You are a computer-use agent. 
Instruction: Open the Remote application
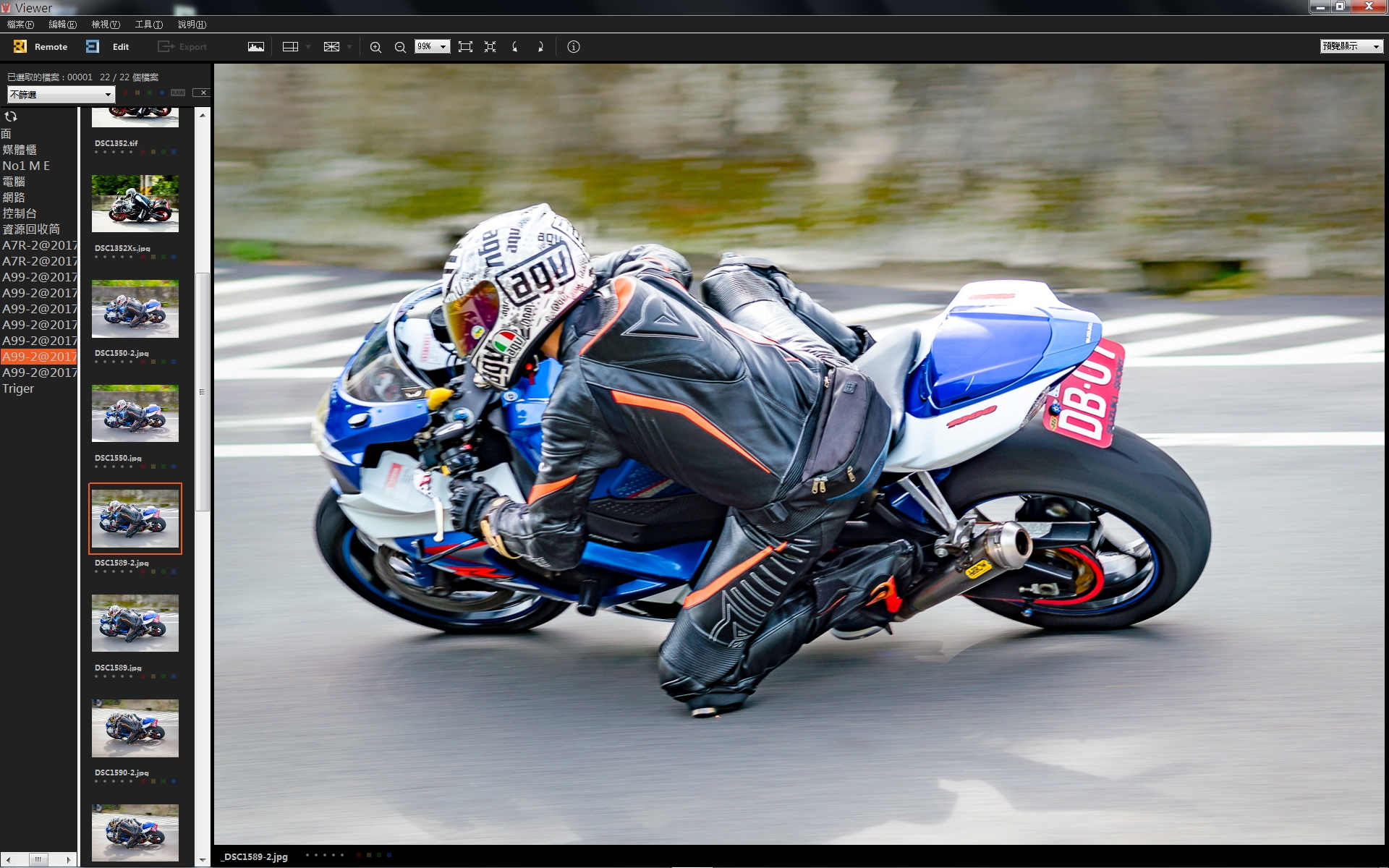[x=41, y=47]
